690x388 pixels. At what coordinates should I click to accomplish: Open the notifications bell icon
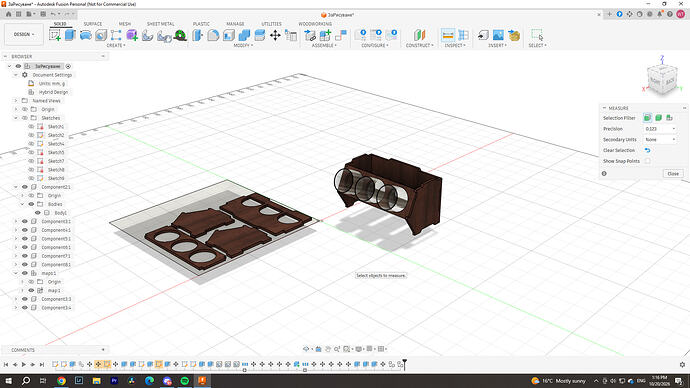click(660, 14)
